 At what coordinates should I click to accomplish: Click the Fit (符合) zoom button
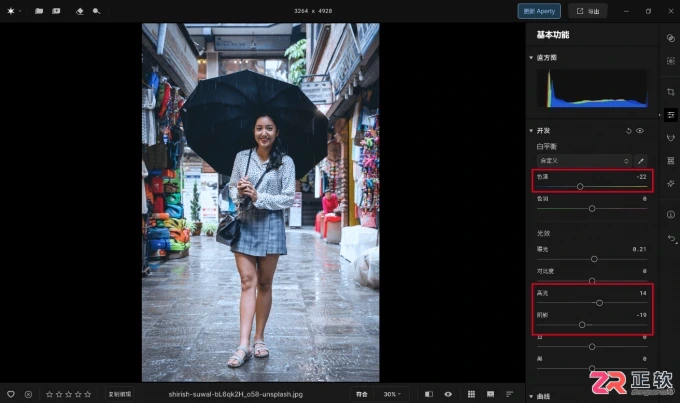click(362, 394)
